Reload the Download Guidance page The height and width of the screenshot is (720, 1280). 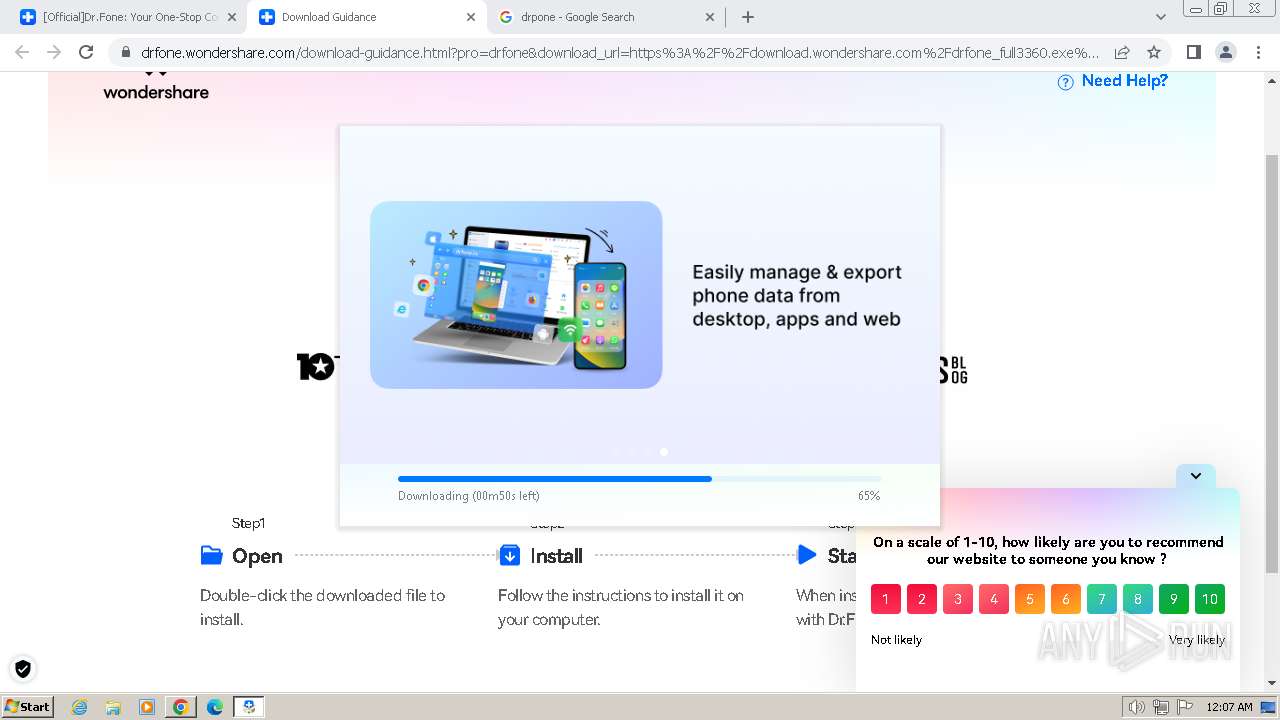tap(86, 52)
